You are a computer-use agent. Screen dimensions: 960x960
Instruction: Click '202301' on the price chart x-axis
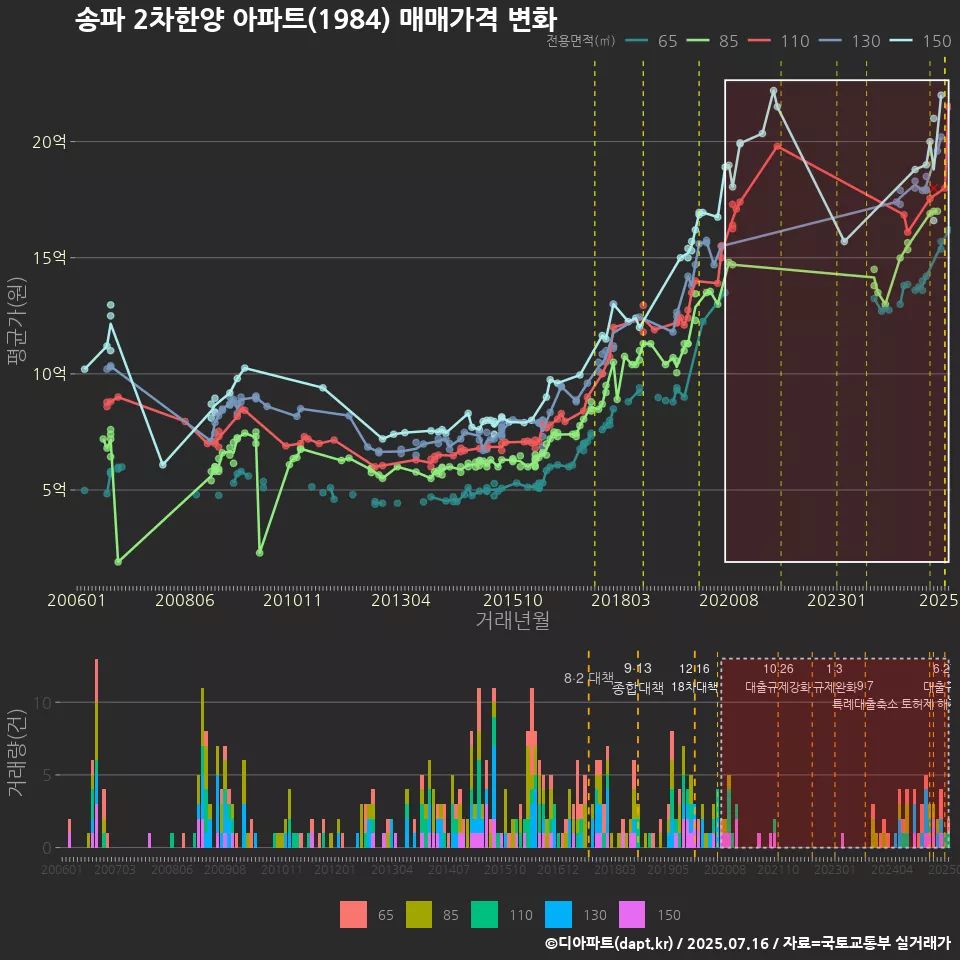click(x=836, y=600)
